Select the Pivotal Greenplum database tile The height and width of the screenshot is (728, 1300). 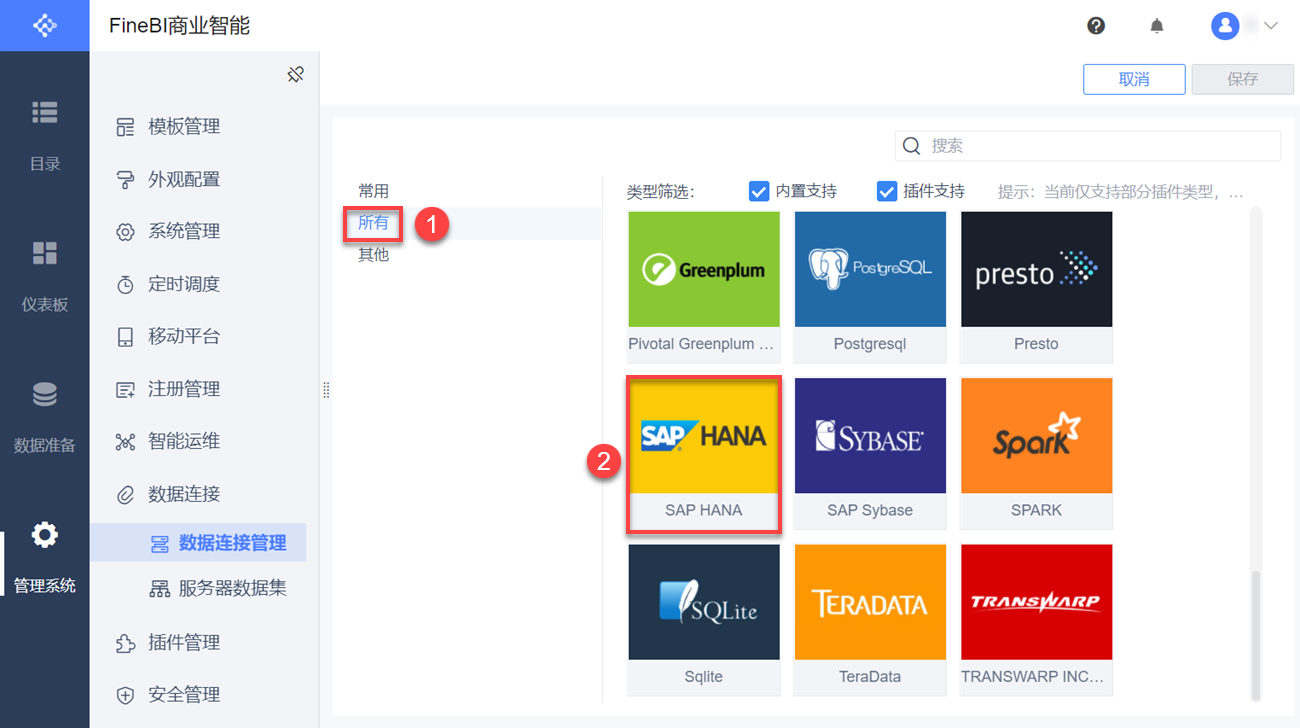click(704, 287)
